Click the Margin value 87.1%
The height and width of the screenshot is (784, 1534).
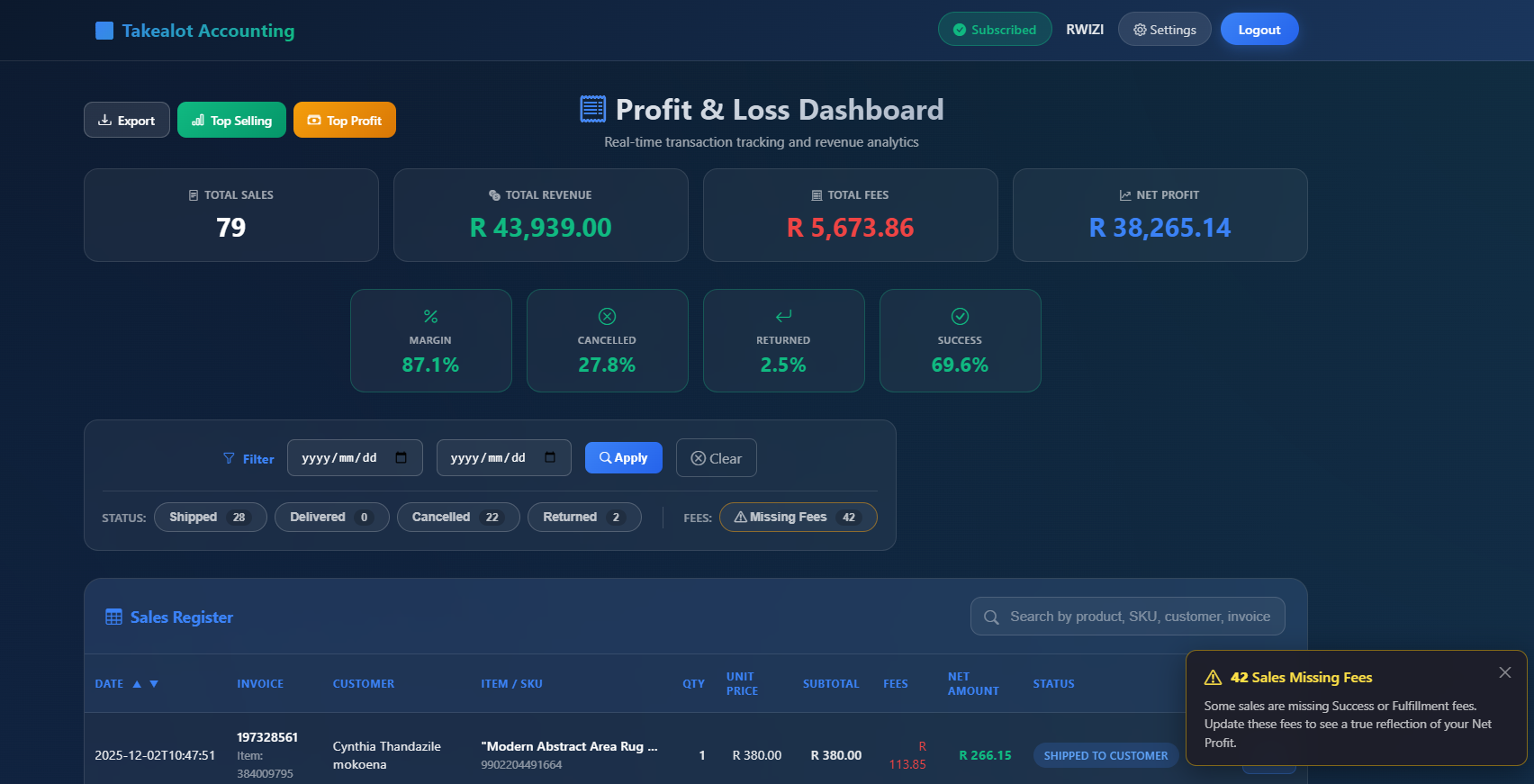click(x=430, y=365)
